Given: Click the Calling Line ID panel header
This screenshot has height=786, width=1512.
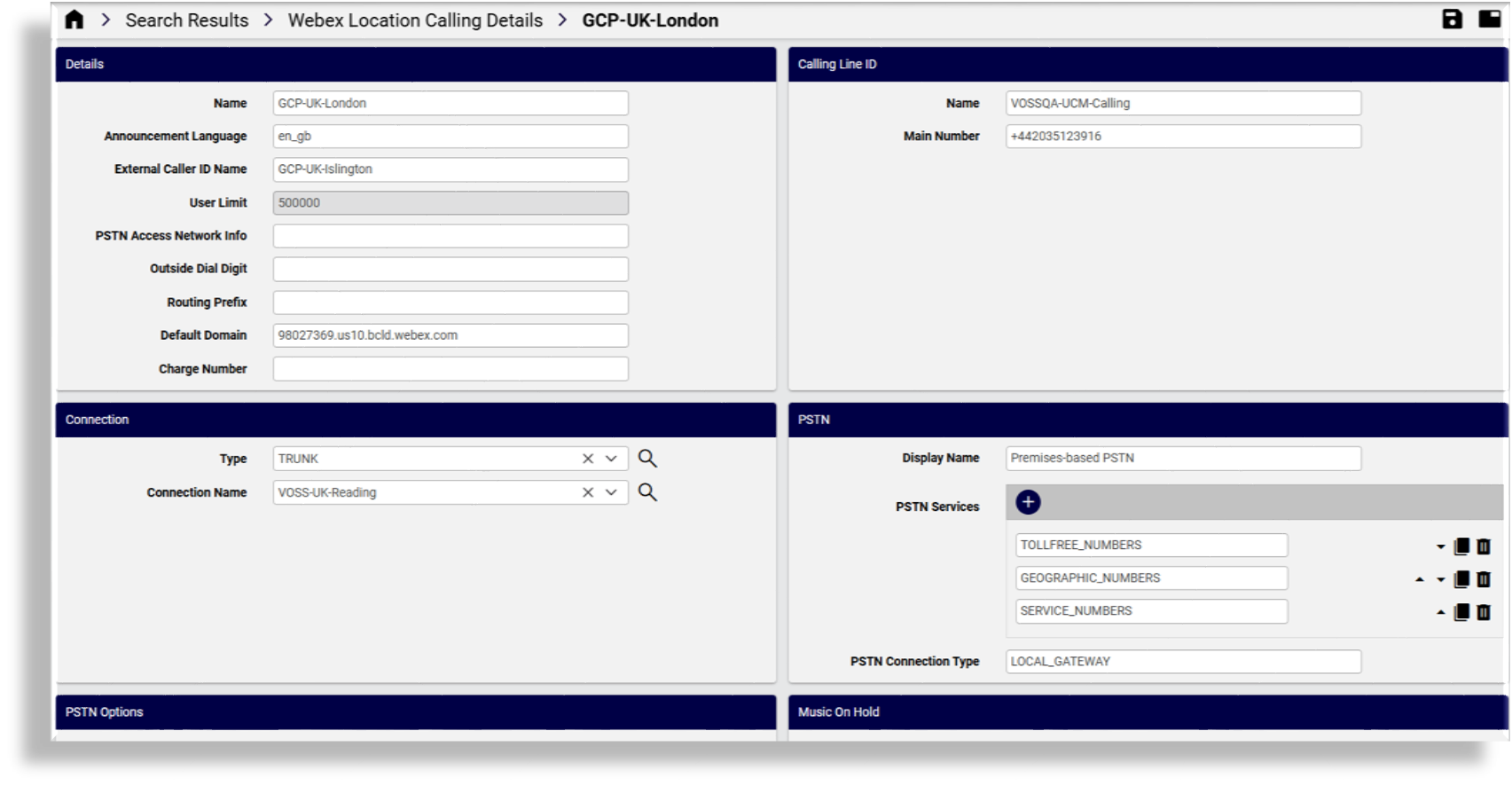Looking at the screenshot, I should (1148, 64).
